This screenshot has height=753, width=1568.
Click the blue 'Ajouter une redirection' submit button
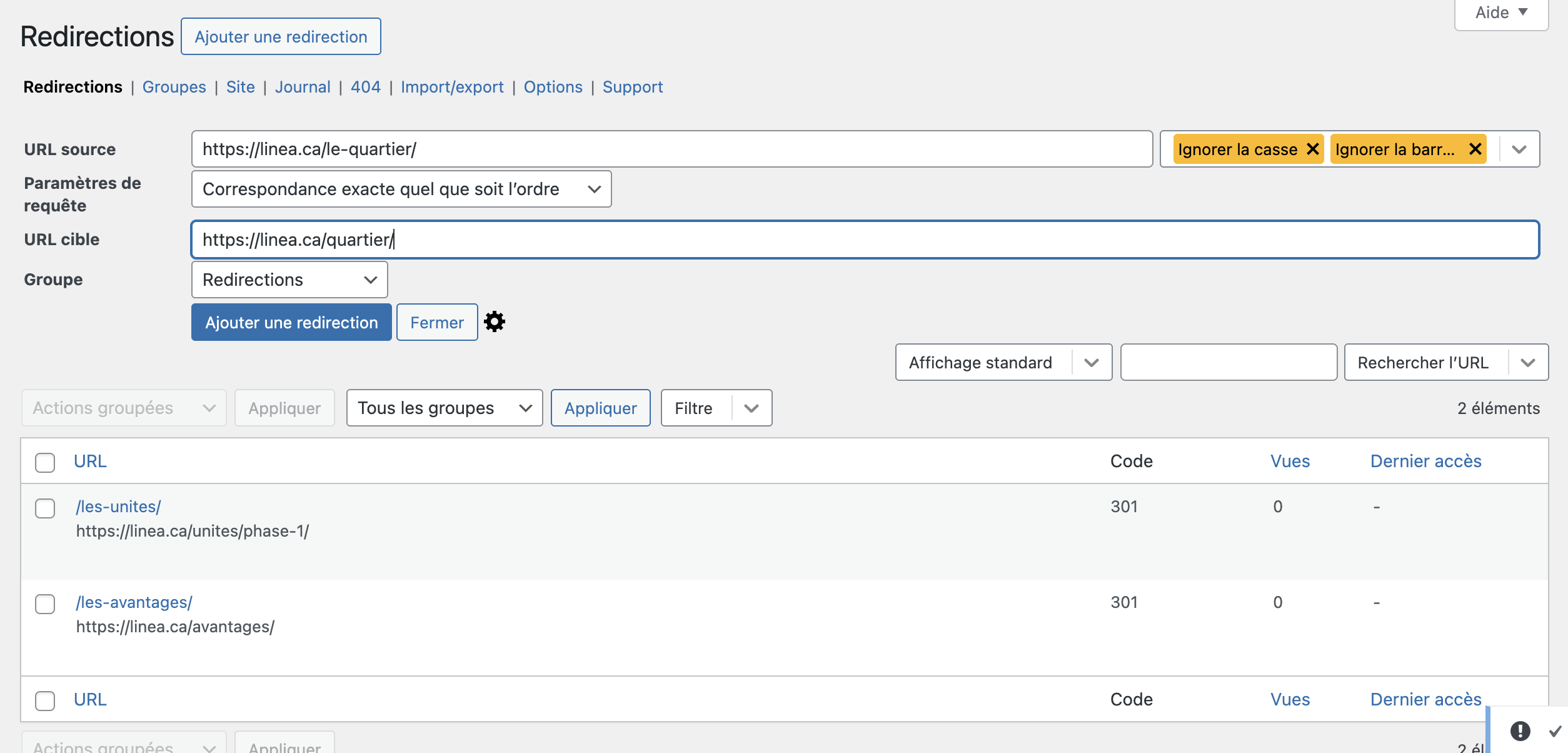(x=291, y=323)
